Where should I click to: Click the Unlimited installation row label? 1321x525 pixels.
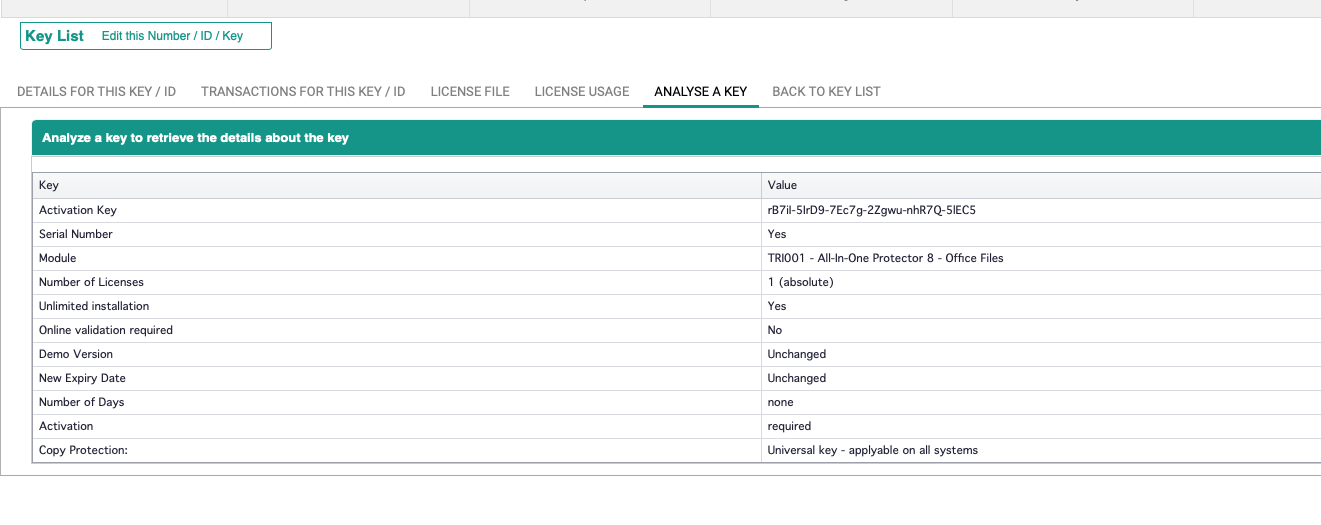click(x=94, y=306)
